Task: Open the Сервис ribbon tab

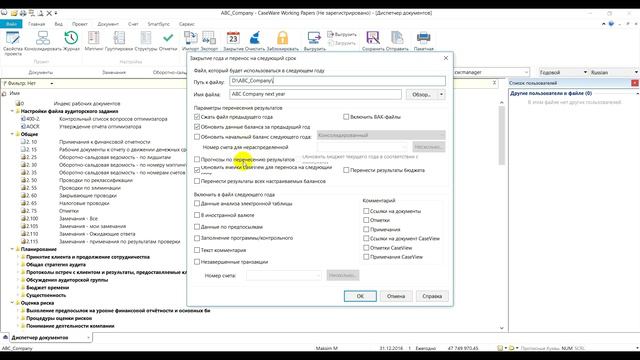Action: click(187, 24)
